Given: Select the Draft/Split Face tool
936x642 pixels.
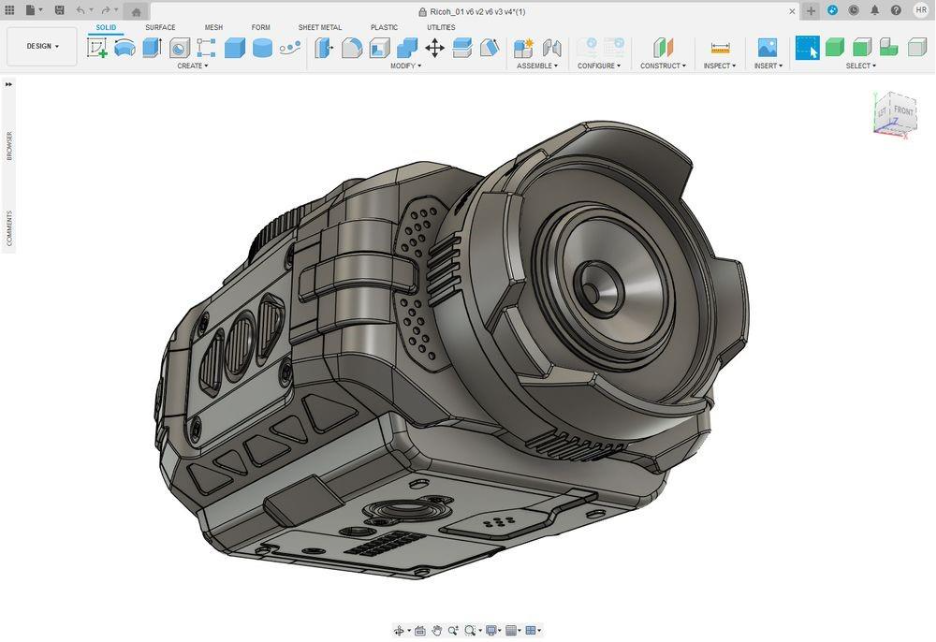Looking at the screenshot, I should click(489, 48).
